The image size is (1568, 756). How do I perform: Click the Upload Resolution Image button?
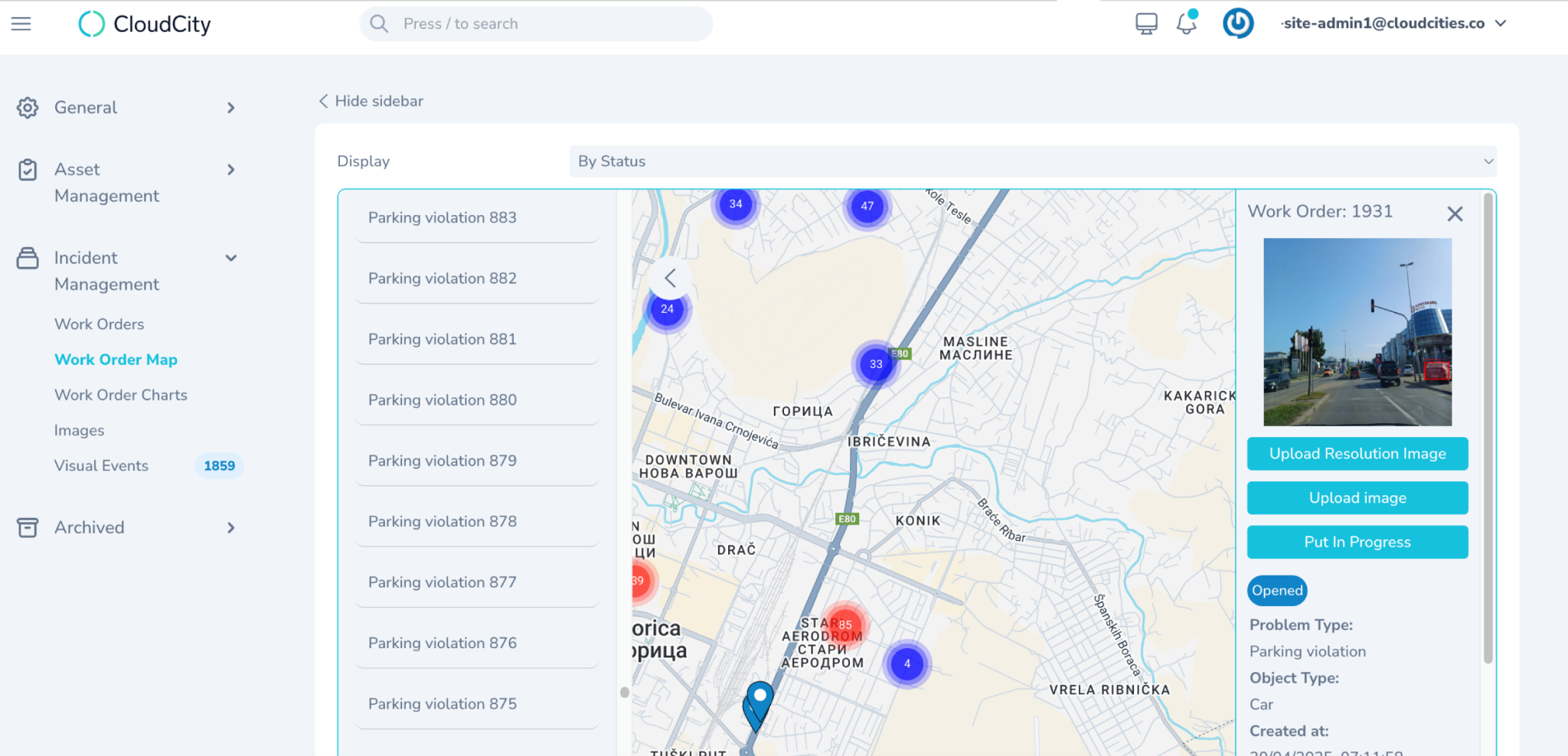click(x=1357, y=454)
